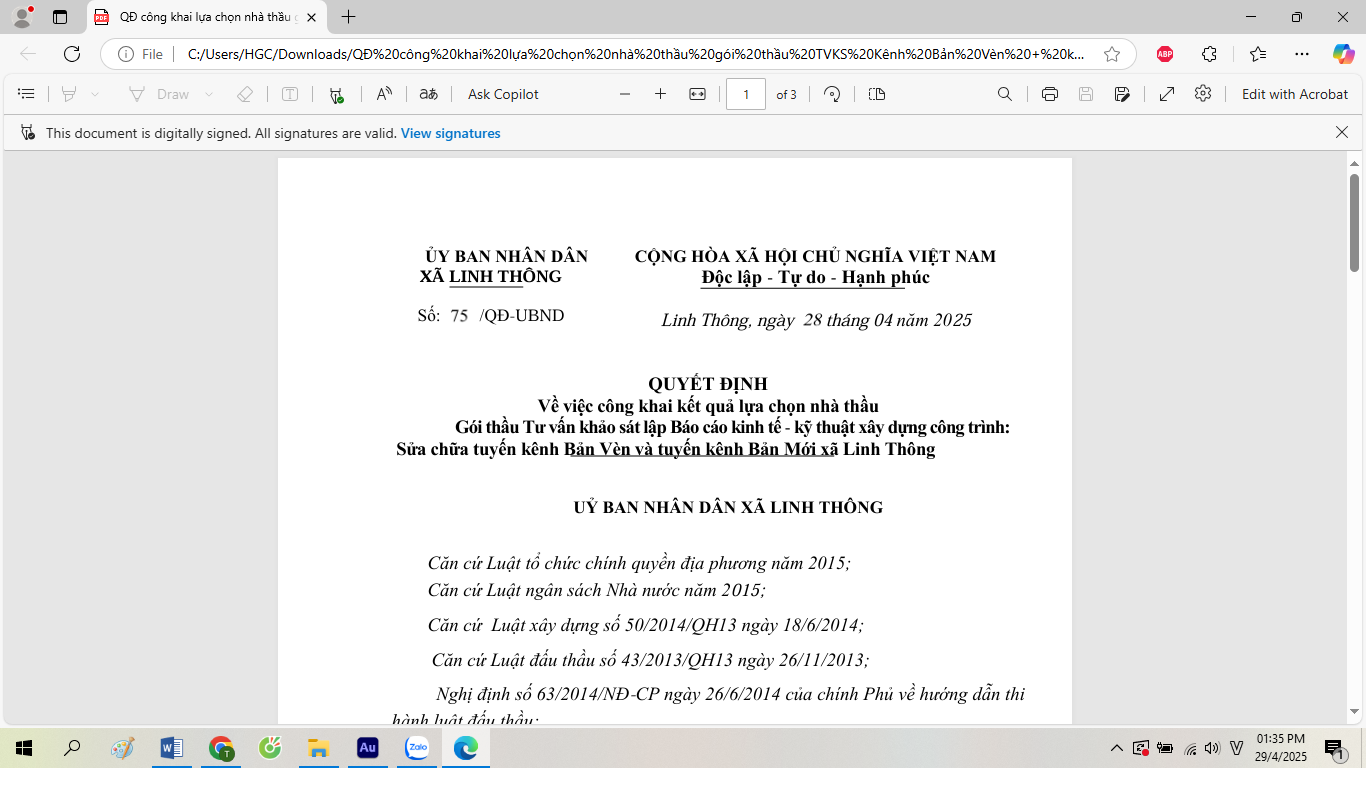Image resolution: width=1366 pixels, height=786 pixels.
Task: Click the Save as icon
Action: [x=1122, y=94]
